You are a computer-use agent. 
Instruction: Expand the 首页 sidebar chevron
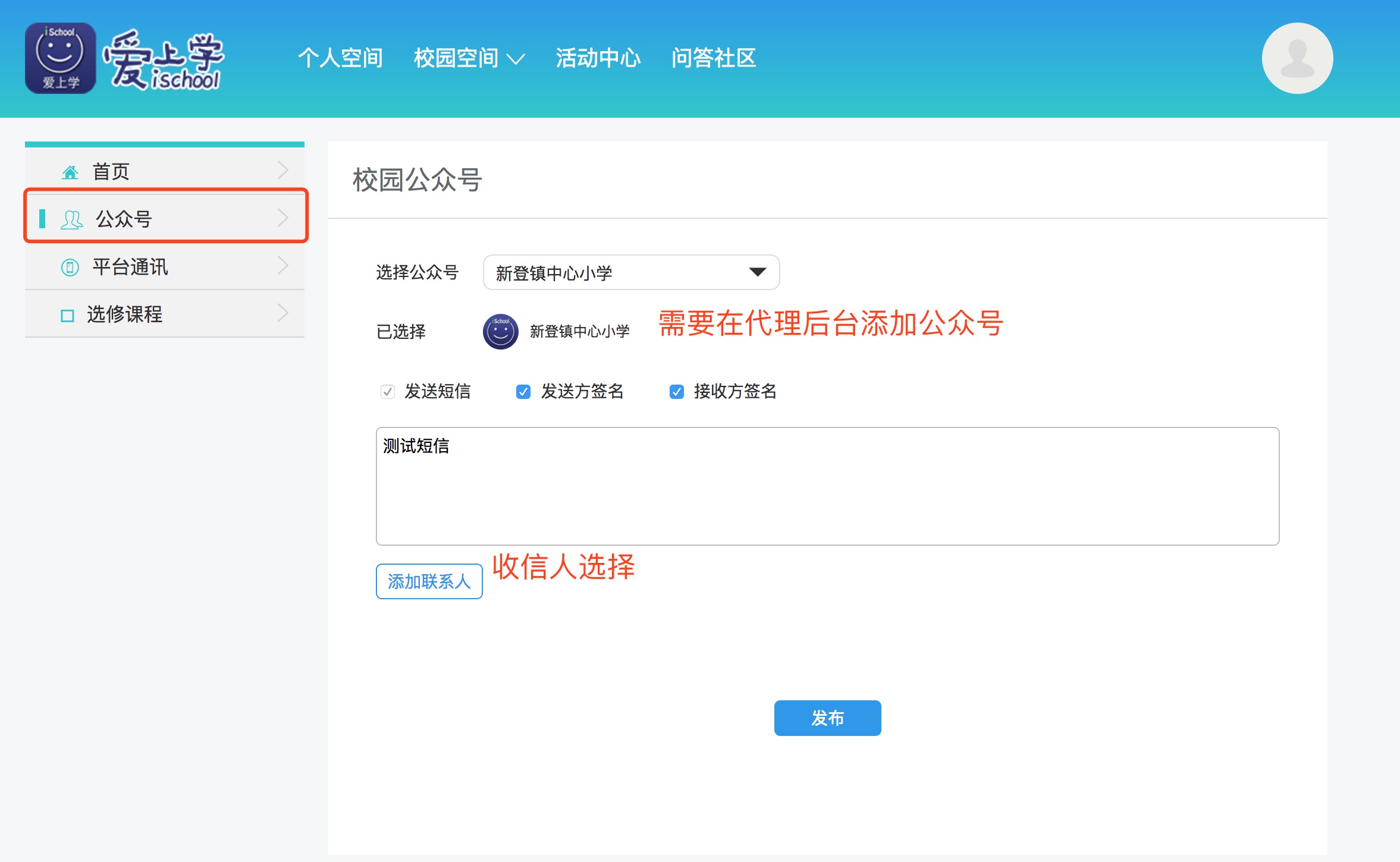click(x=283, y=171)
